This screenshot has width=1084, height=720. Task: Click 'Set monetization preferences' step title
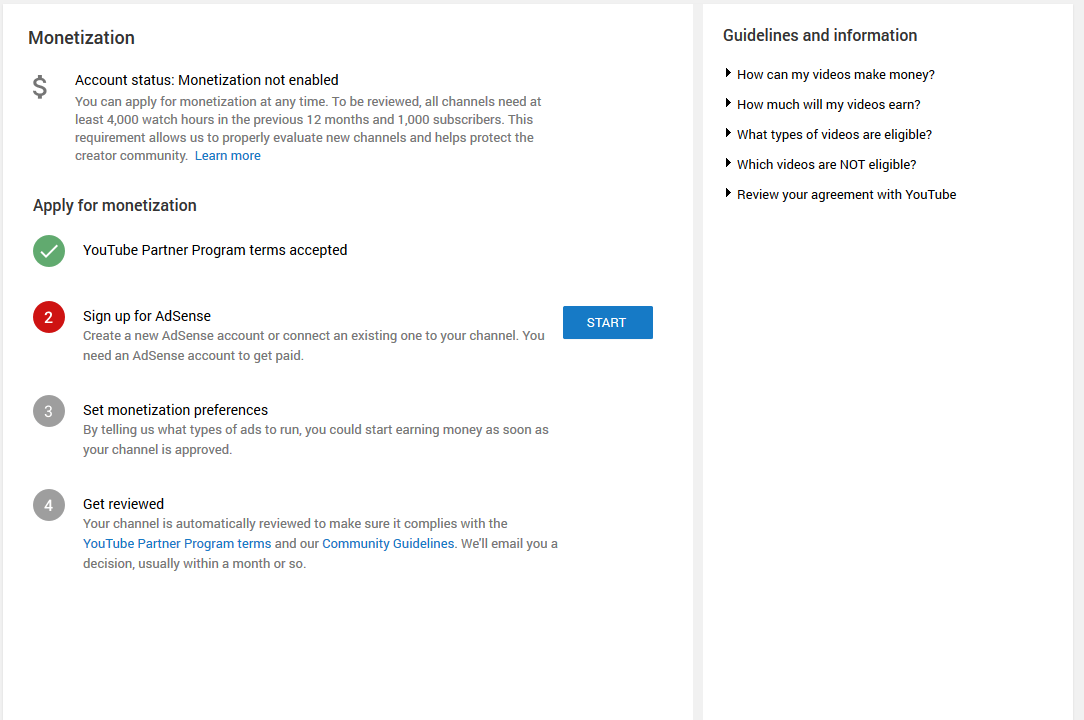[x=176, y=410]
